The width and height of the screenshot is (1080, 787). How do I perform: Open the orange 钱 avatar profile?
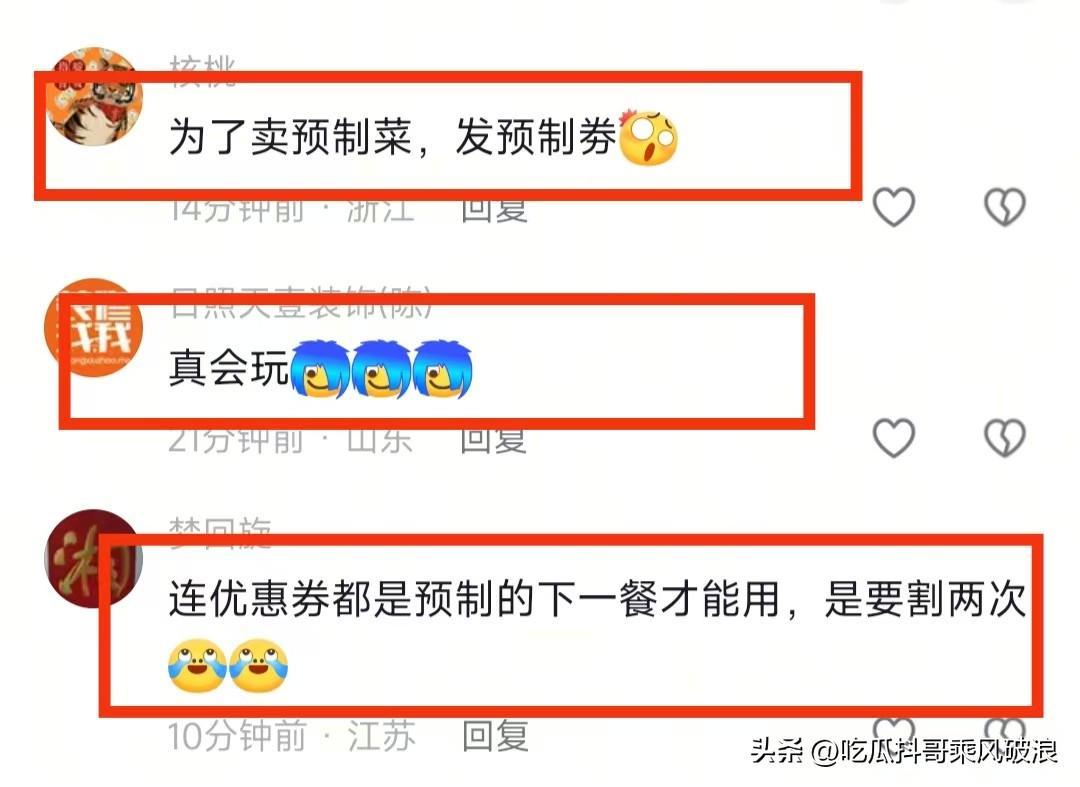coord(94,328)
